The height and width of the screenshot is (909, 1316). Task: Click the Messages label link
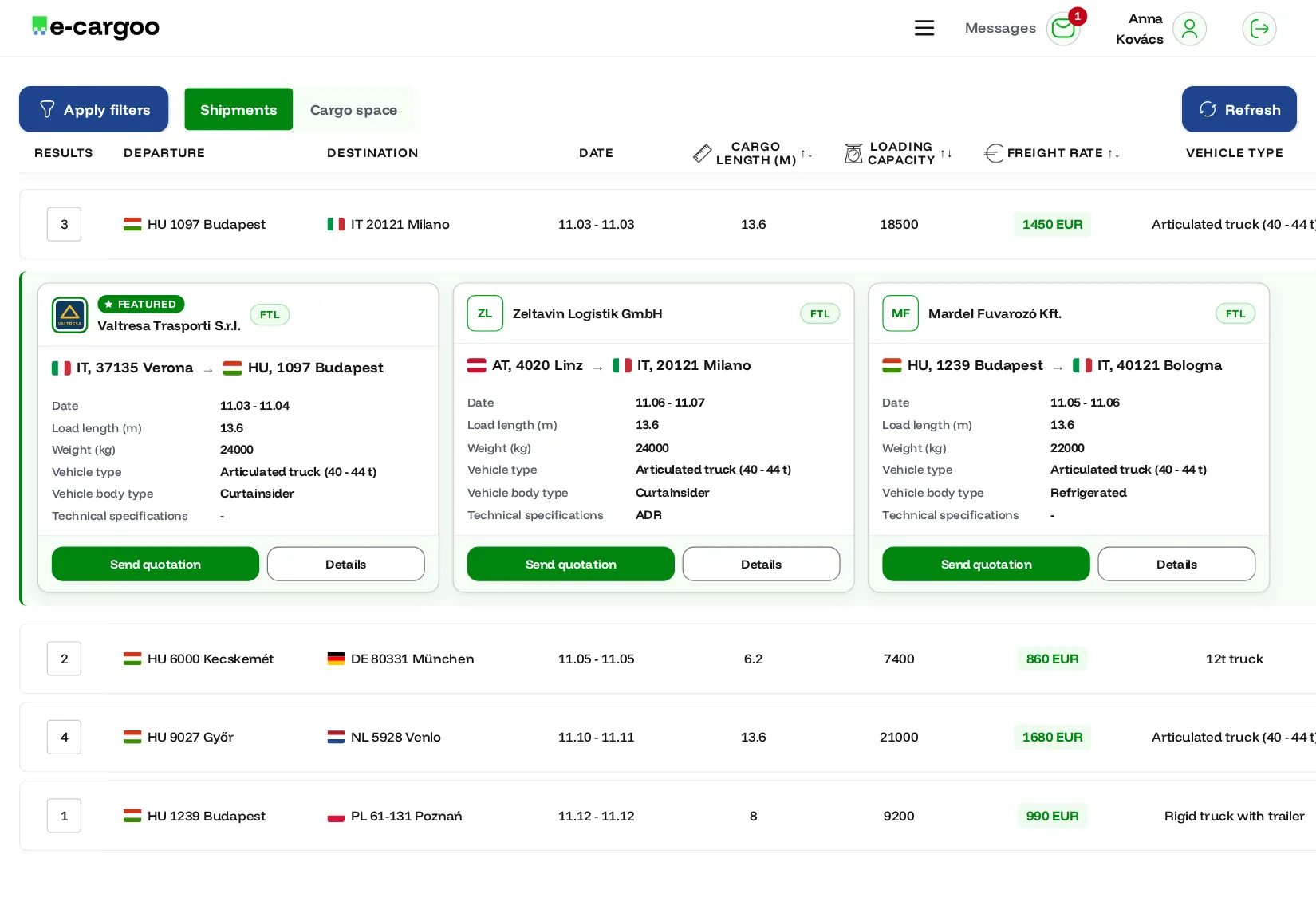point(1000,28)
